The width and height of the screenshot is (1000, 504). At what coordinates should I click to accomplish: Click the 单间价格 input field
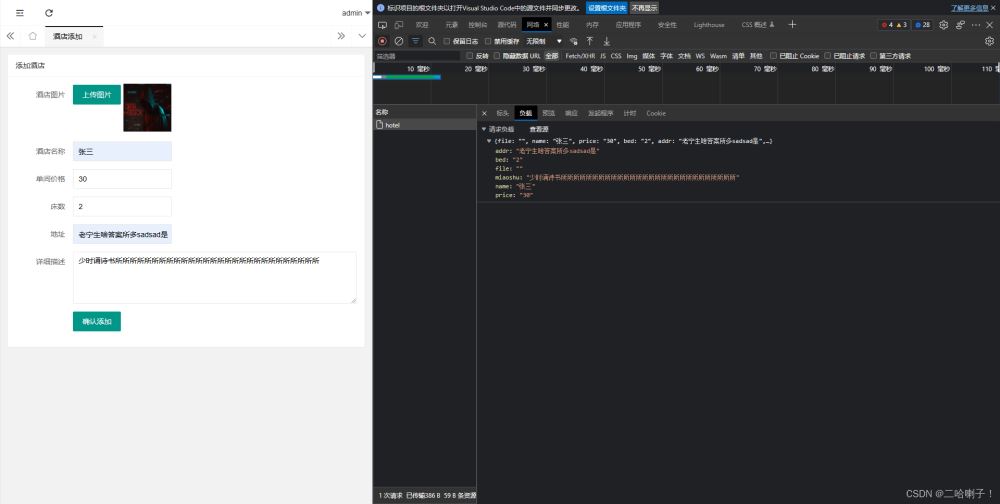click(122, 179)
